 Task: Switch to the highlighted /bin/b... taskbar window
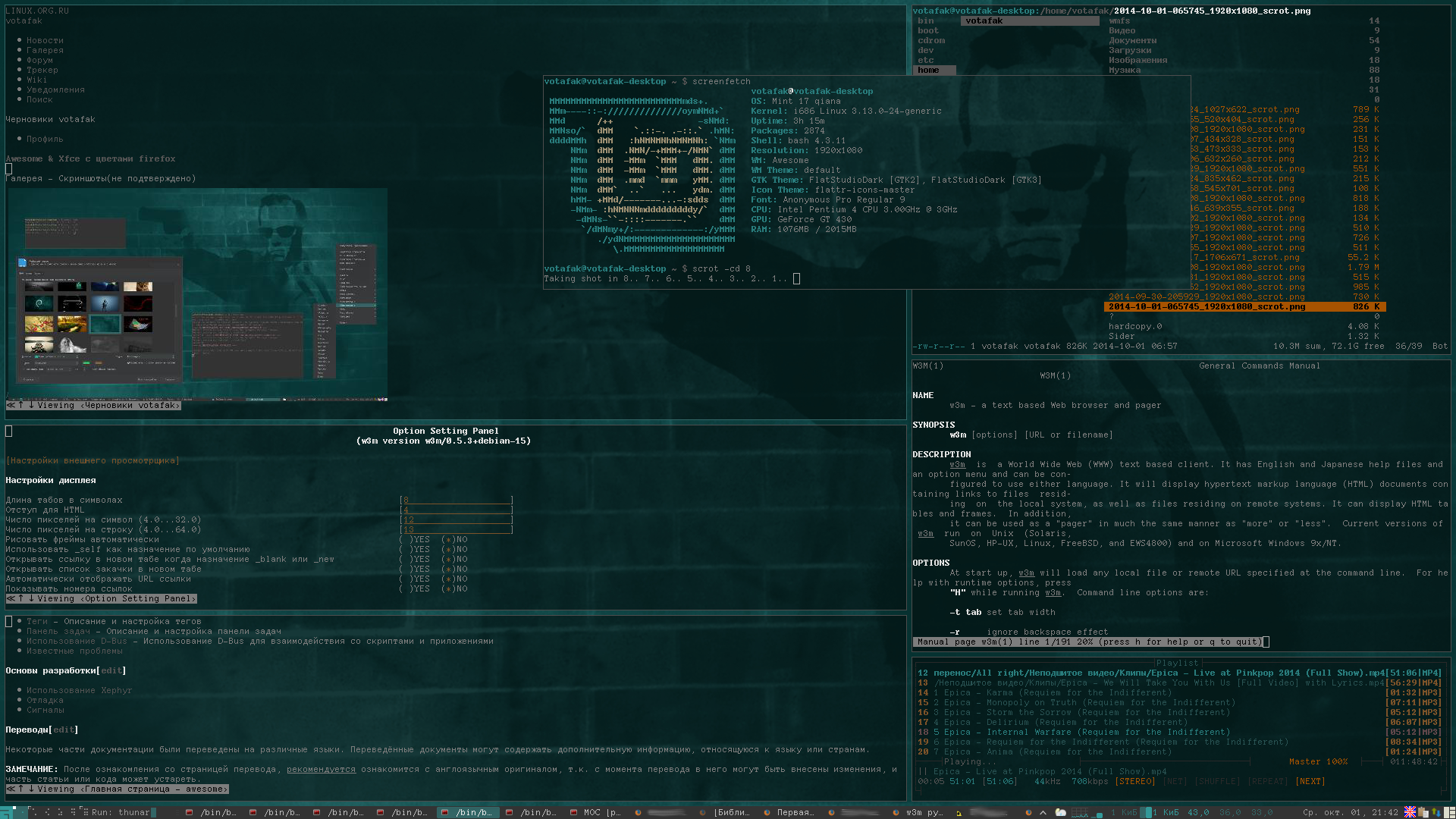click(x=466, y=812)
